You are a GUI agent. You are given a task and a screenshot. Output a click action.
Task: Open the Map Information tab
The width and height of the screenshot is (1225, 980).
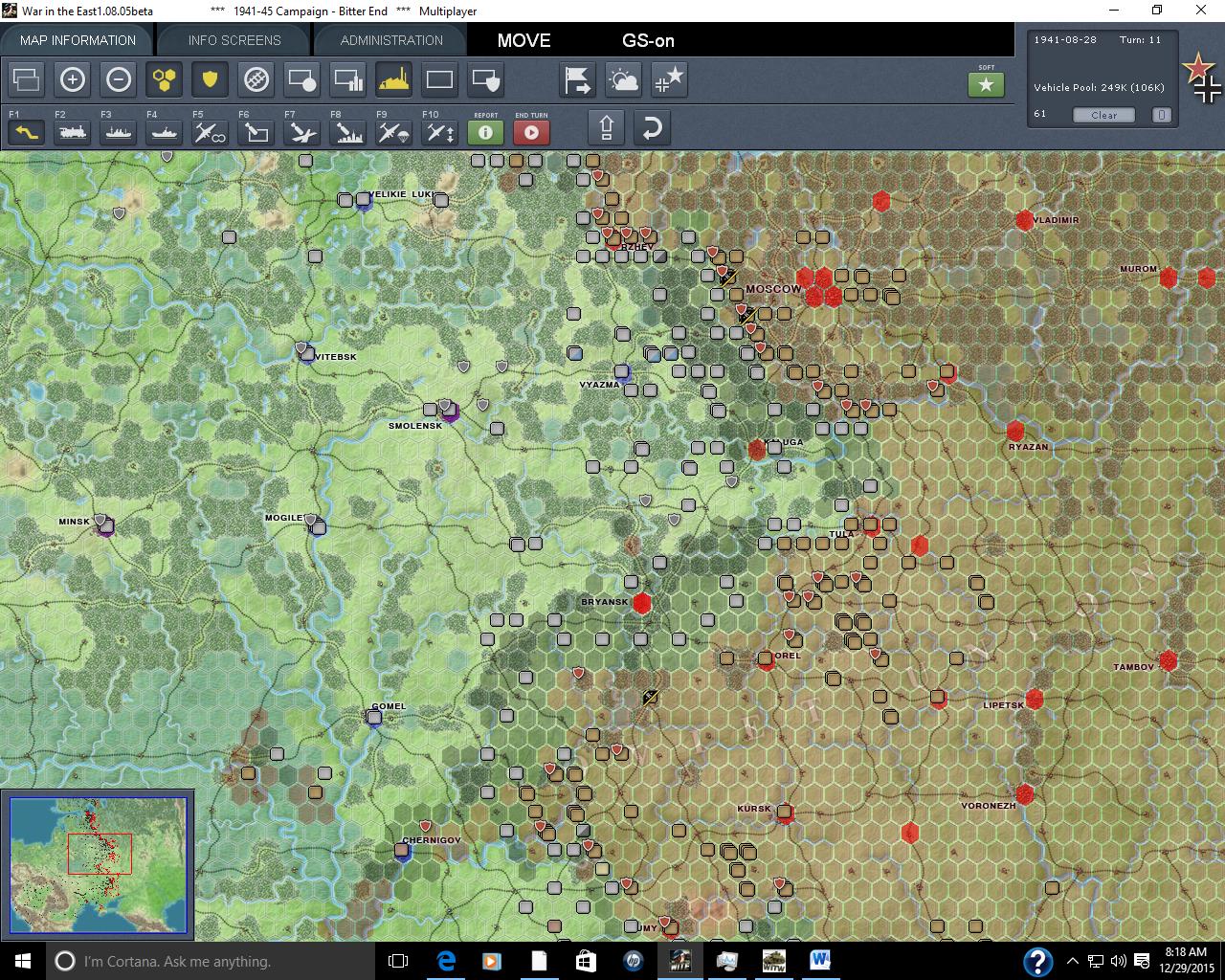[78, 40]
